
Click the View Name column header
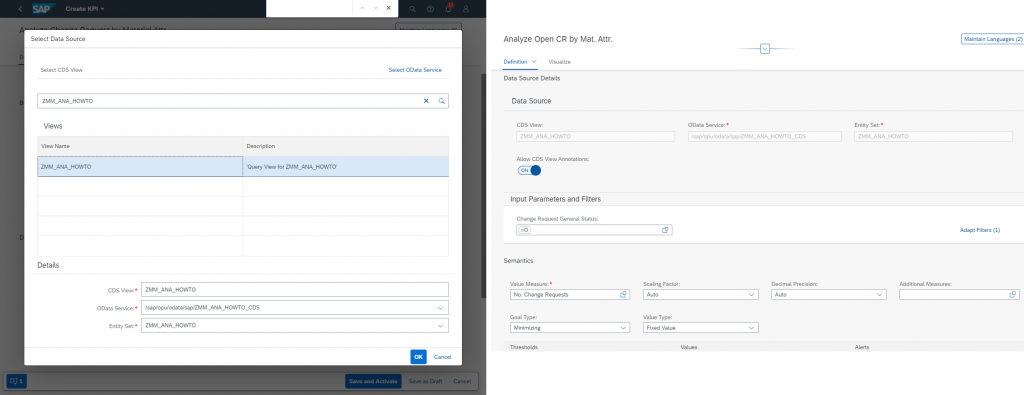(140, 146)
